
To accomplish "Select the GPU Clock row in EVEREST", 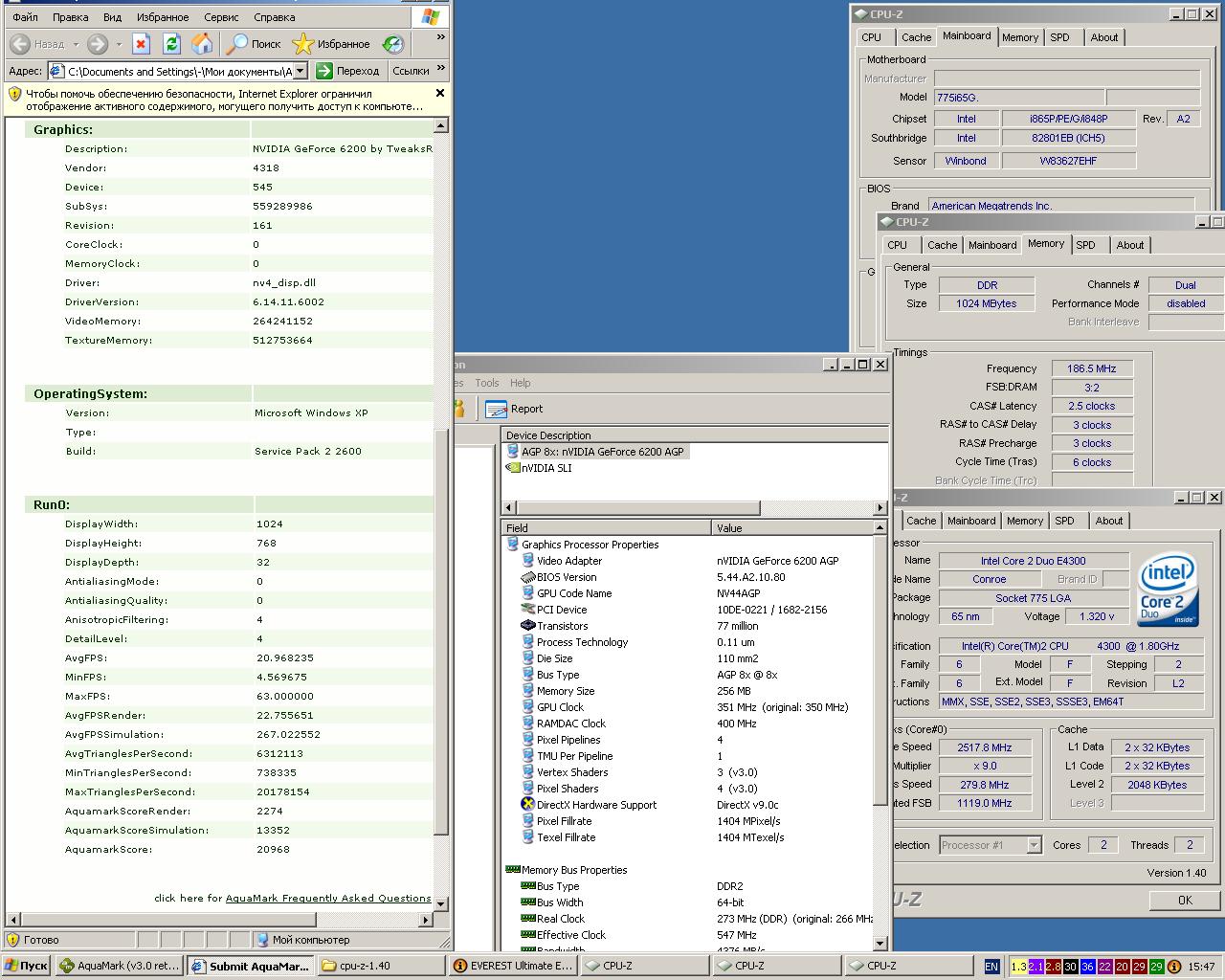I will pos(689,707).
